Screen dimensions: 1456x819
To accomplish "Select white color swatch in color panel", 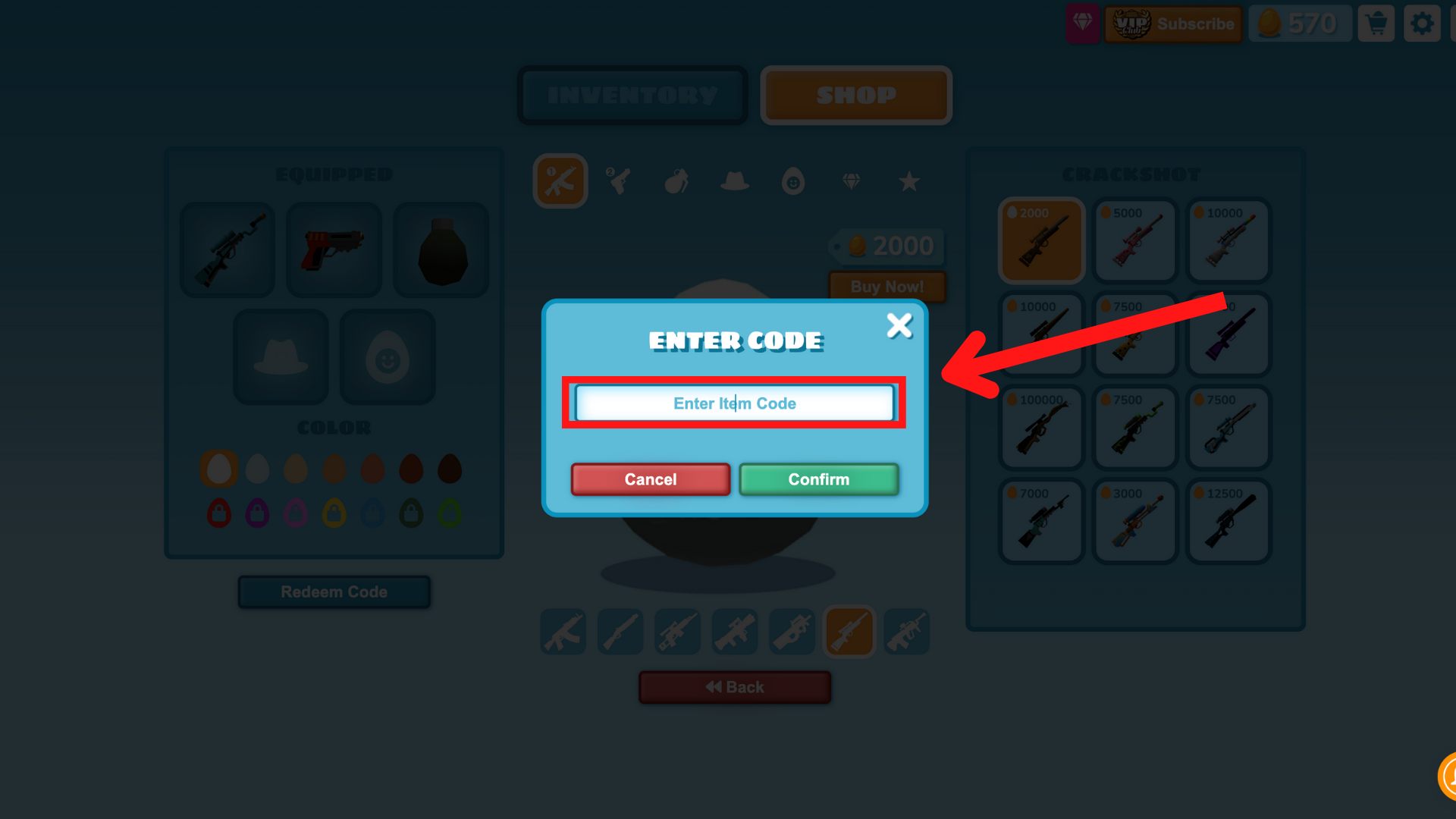I will click(x=259, y=469).
